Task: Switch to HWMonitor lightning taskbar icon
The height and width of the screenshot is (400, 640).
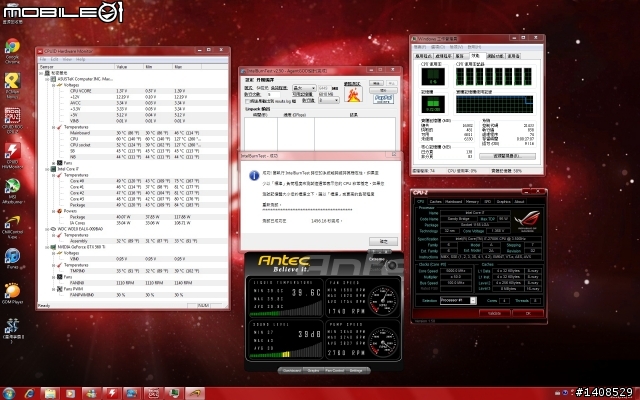Action: [112, 393]
